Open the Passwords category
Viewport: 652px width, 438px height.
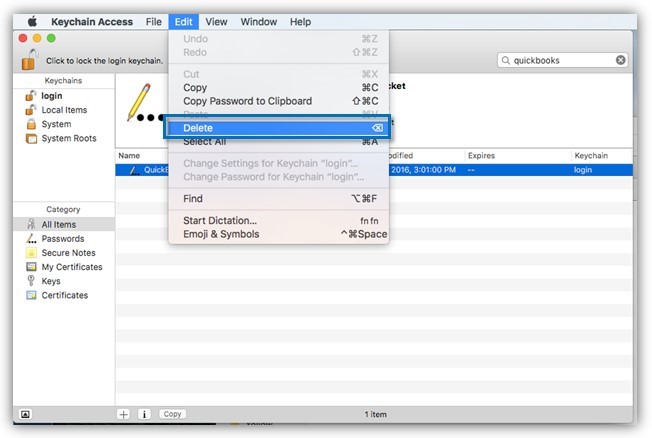click(x=63, y=239)
